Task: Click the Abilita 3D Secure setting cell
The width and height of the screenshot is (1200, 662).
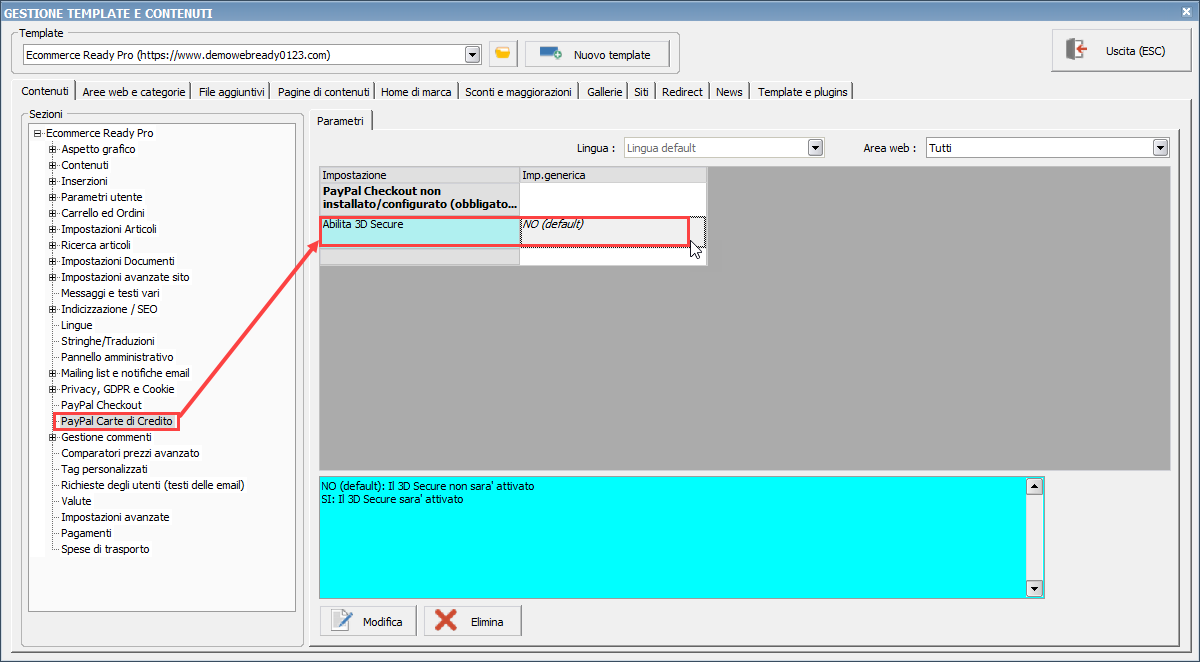Action: pyautogui.click(x=419, y=231)
